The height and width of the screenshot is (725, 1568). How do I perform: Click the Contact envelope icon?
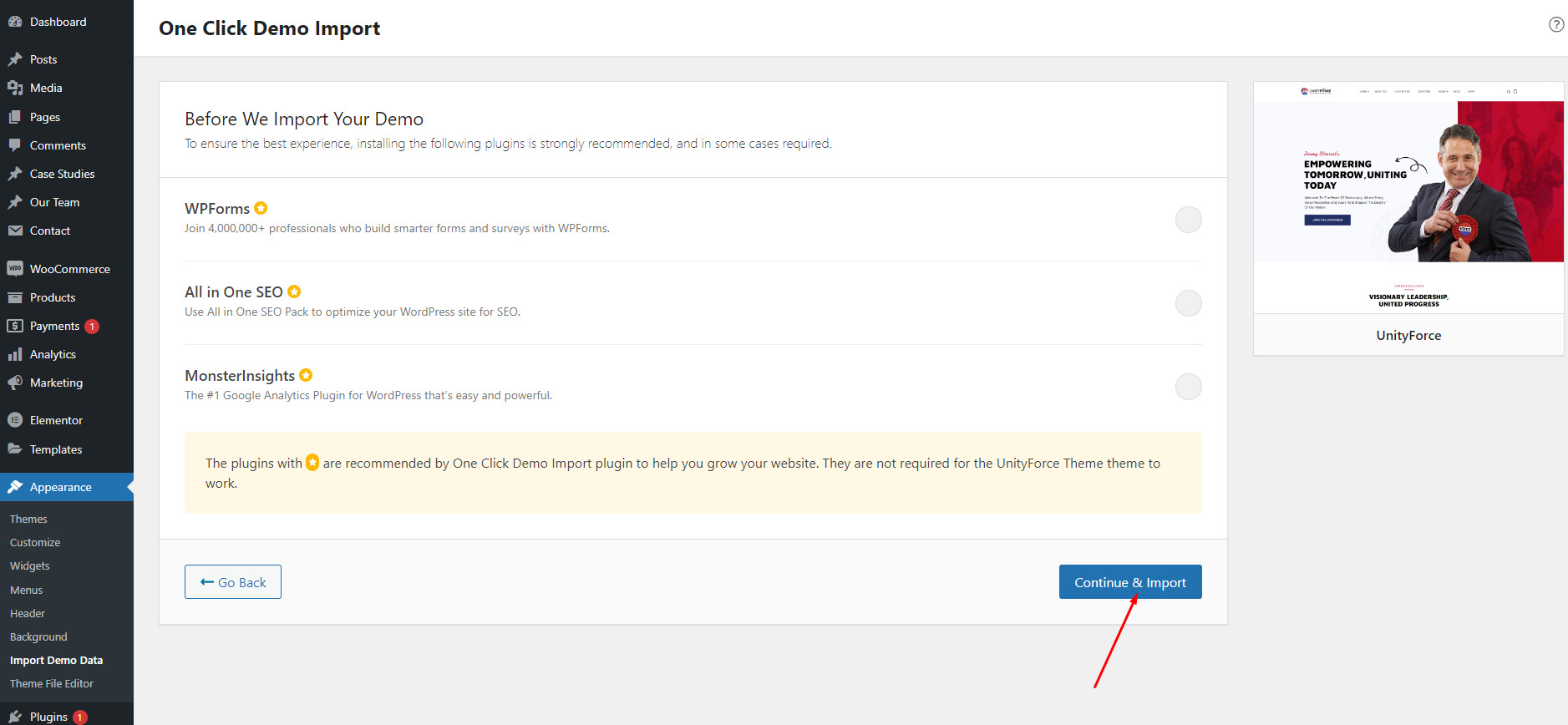coord(15,231)
